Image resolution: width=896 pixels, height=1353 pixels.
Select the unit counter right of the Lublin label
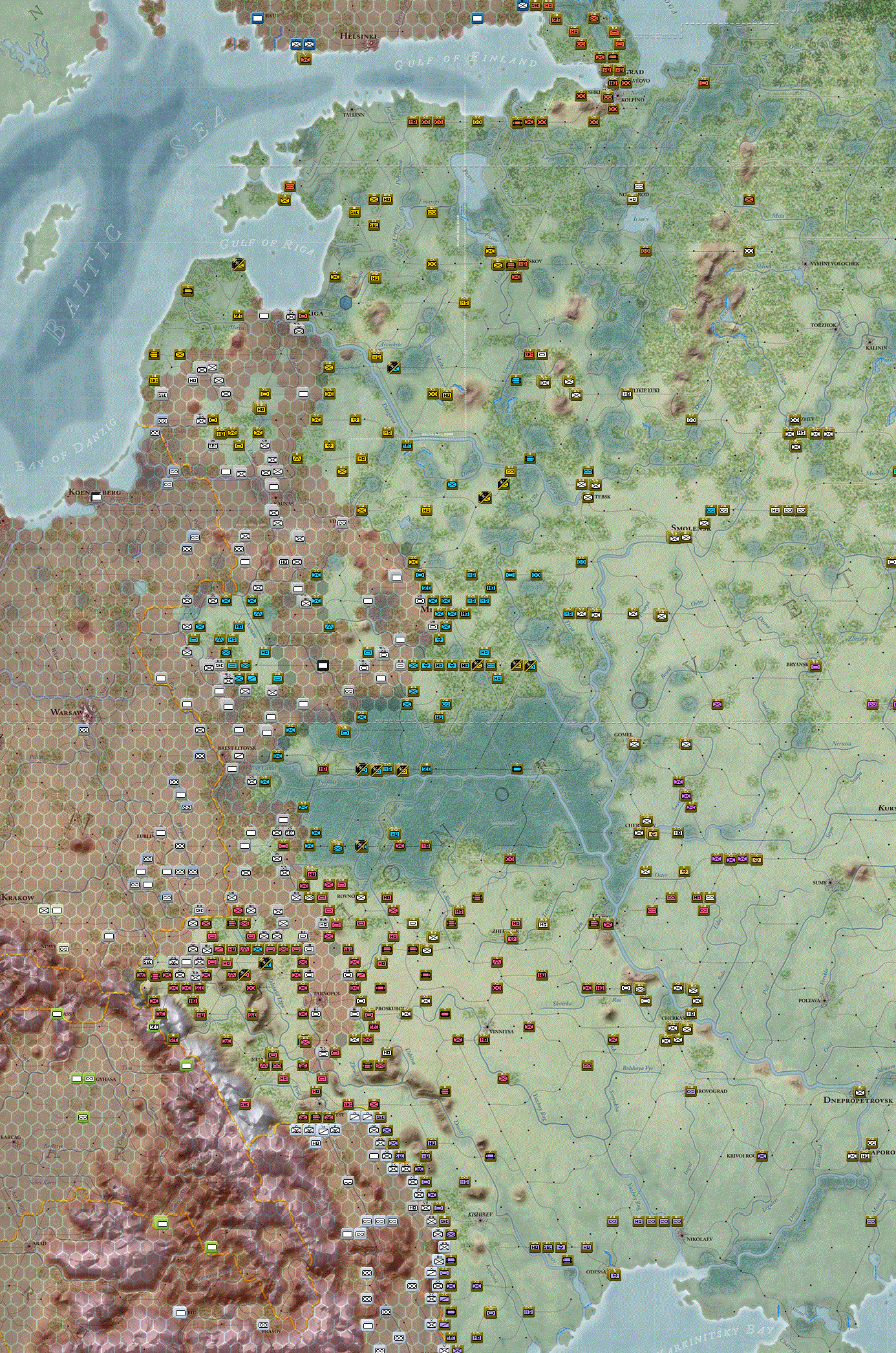point(160,833)
